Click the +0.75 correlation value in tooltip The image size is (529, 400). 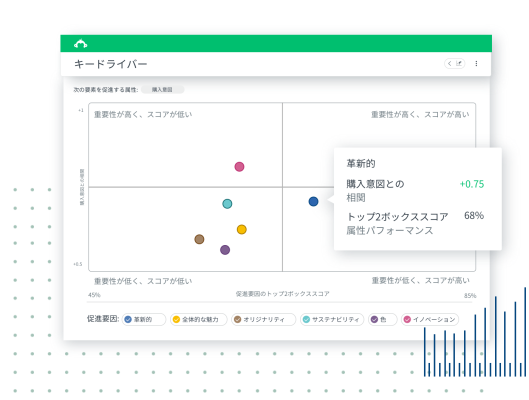472,184
